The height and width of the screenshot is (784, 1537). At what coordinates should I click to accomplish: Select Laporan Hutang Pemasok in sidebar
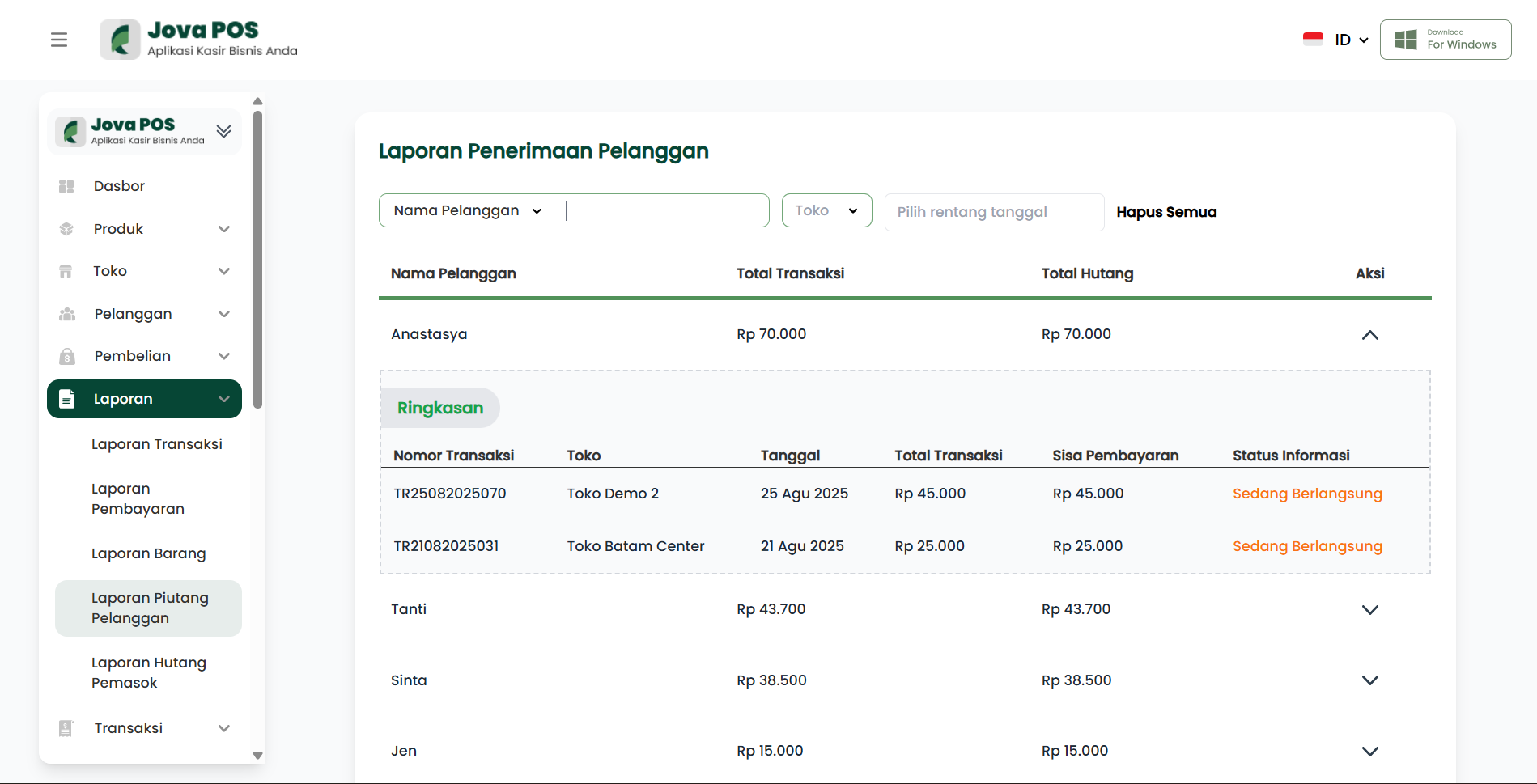(x=149, y=672)
